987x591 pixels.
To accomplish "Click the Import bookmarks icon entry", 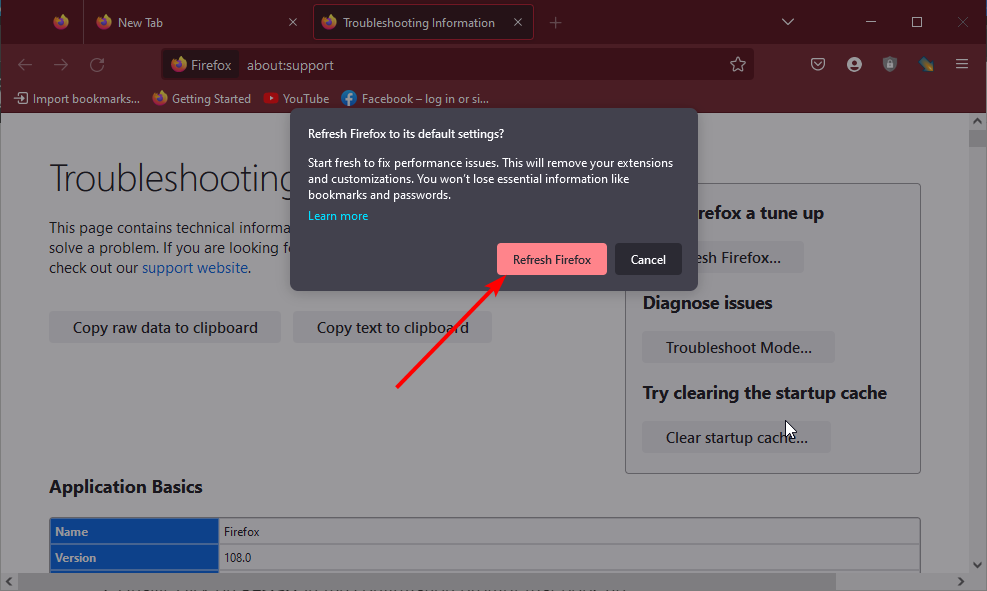I will click(x=77, y=99).
